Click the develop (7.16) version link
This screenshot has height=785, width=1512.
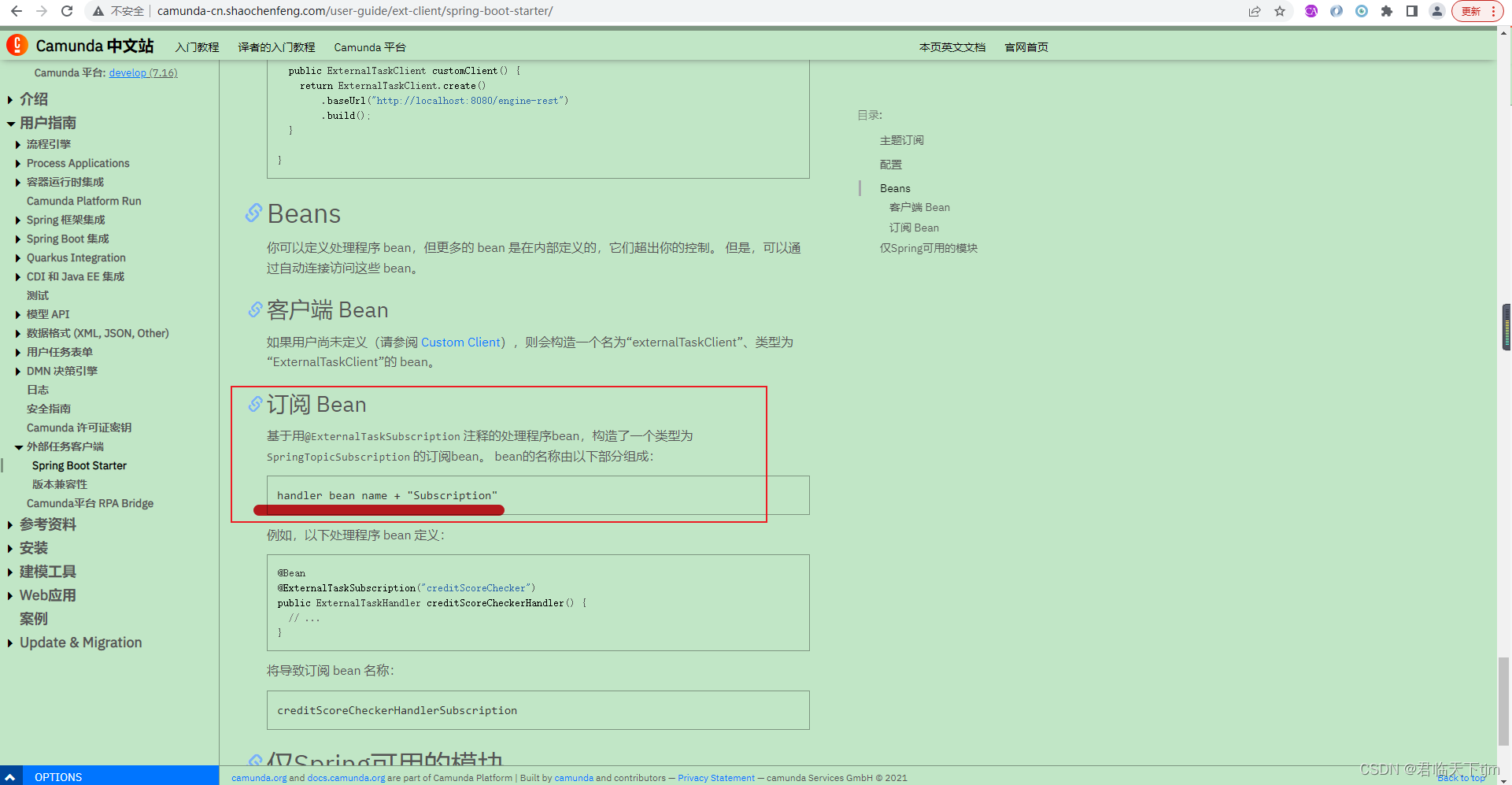coord(143,72)
